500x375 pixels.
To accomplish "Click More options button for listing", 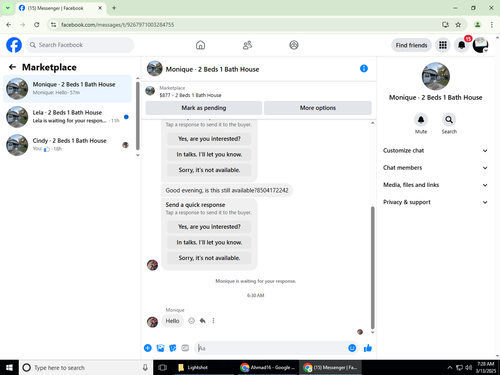I will tap(318, 108).
